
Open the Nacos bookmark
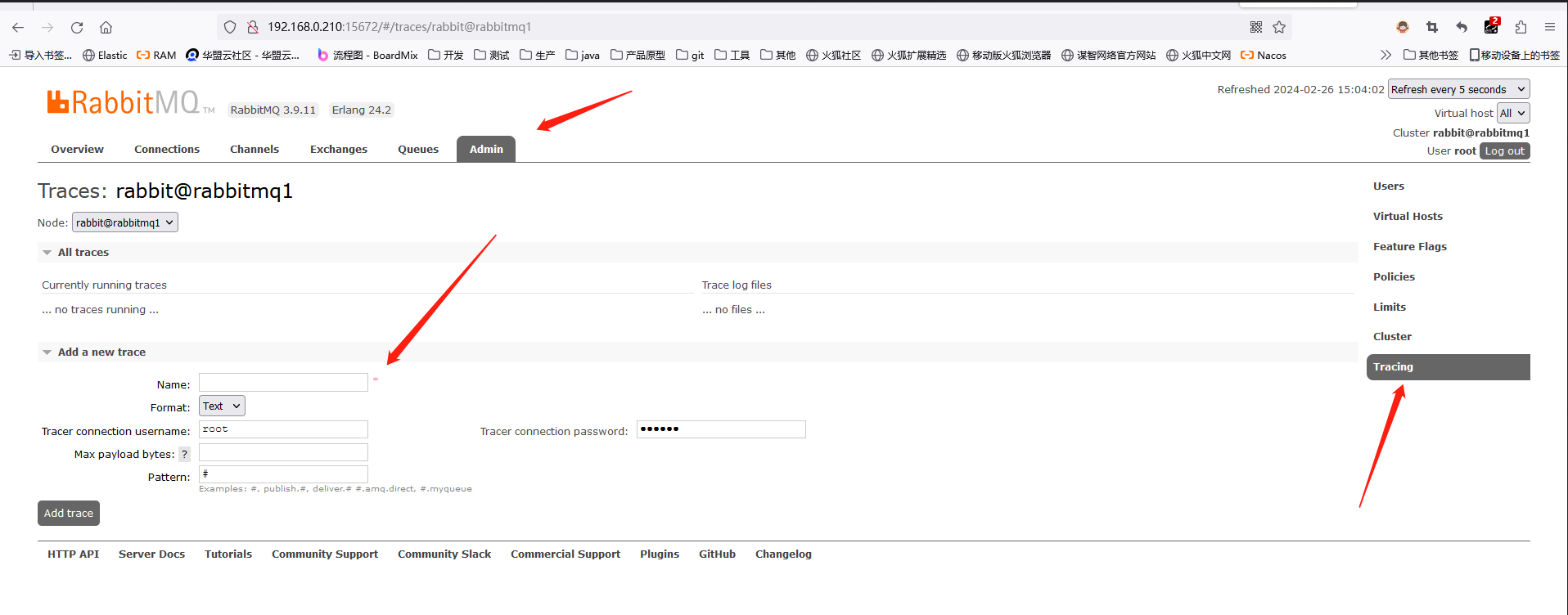point(1264,55)
